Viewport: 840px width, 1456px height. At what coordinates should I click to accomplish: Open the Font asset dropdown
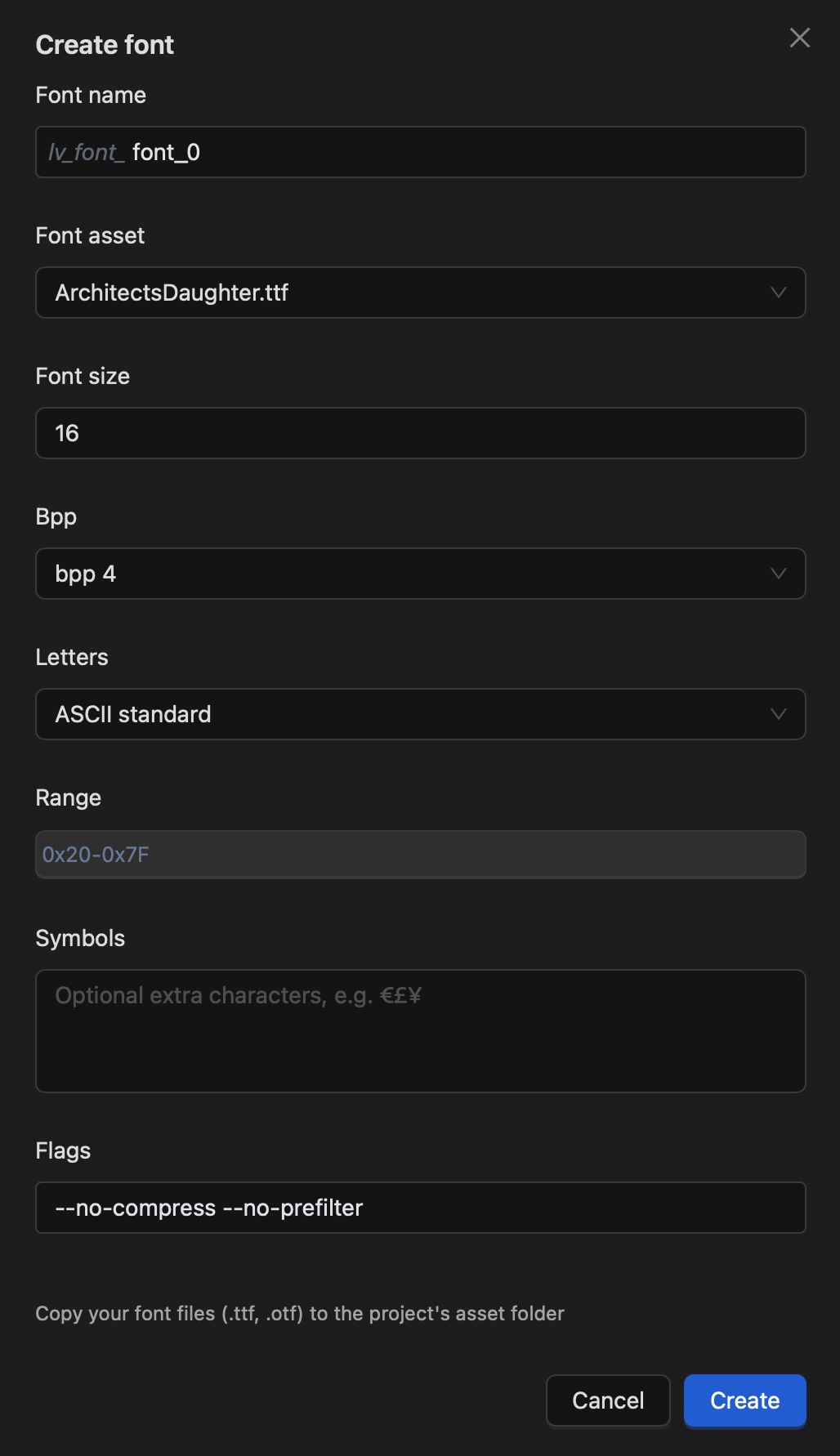pyautogui.click(x=420, y=293)
